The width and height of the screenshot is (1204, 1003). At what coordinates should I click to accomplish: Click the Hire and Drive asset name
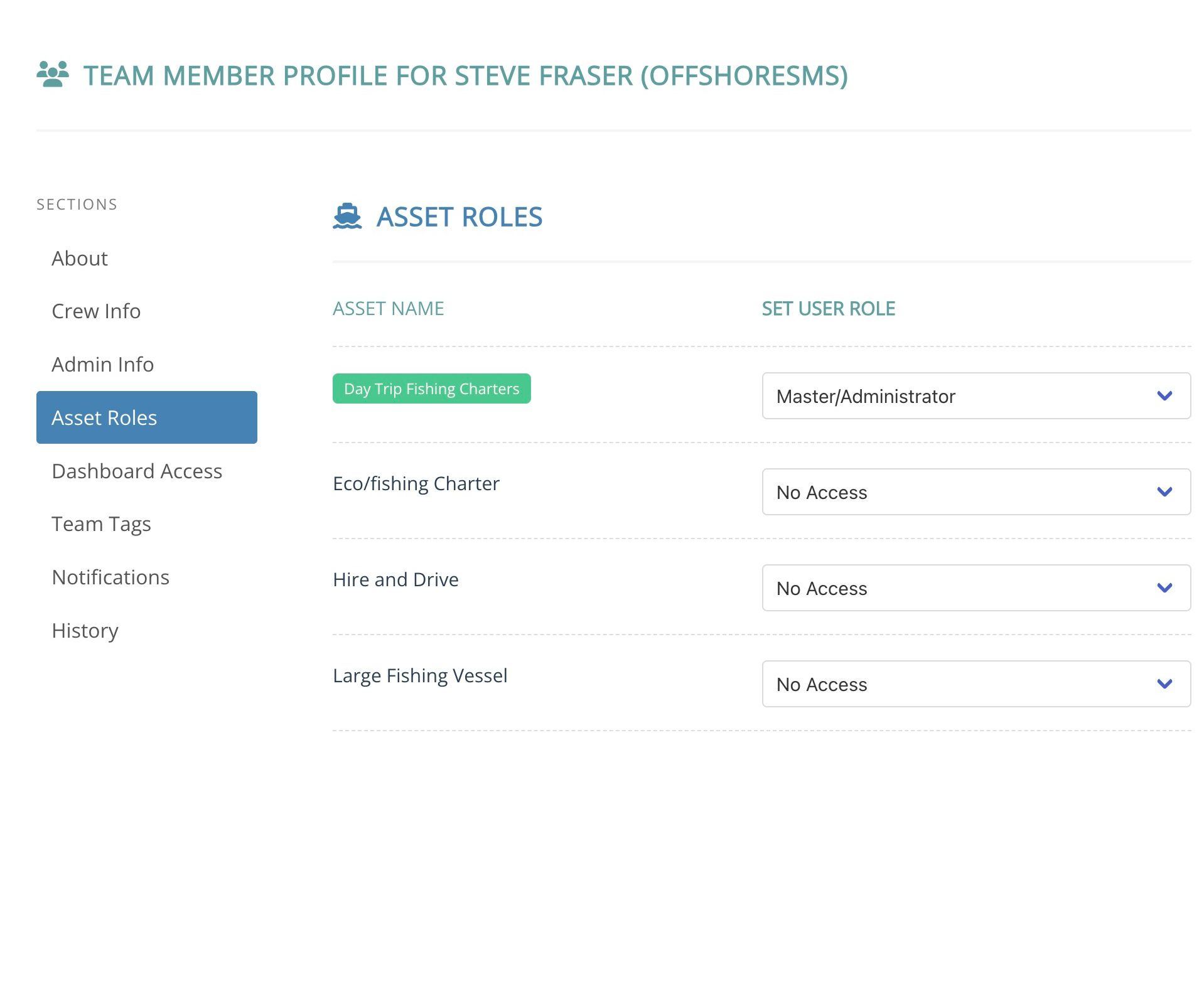(x=395, y=579)
